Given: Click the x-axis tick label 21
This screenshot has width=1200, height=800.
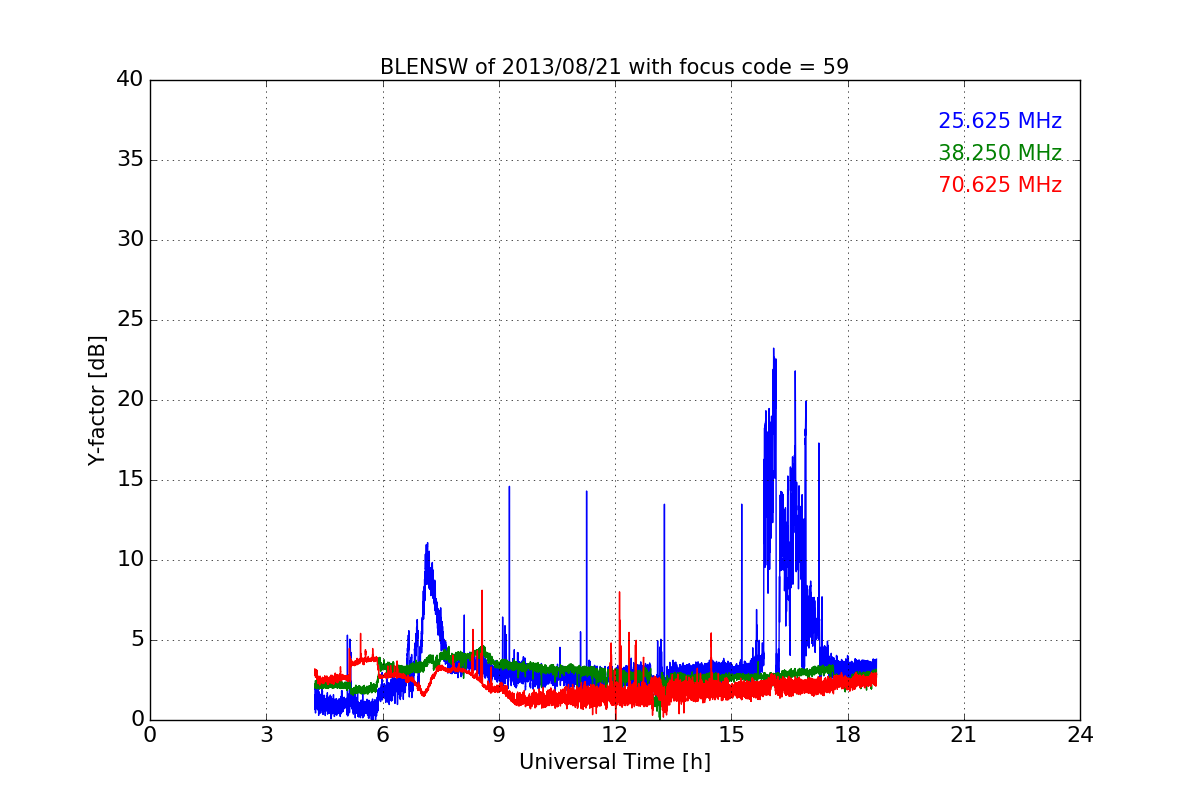Looking at the screenshot, I should [964, 736].
